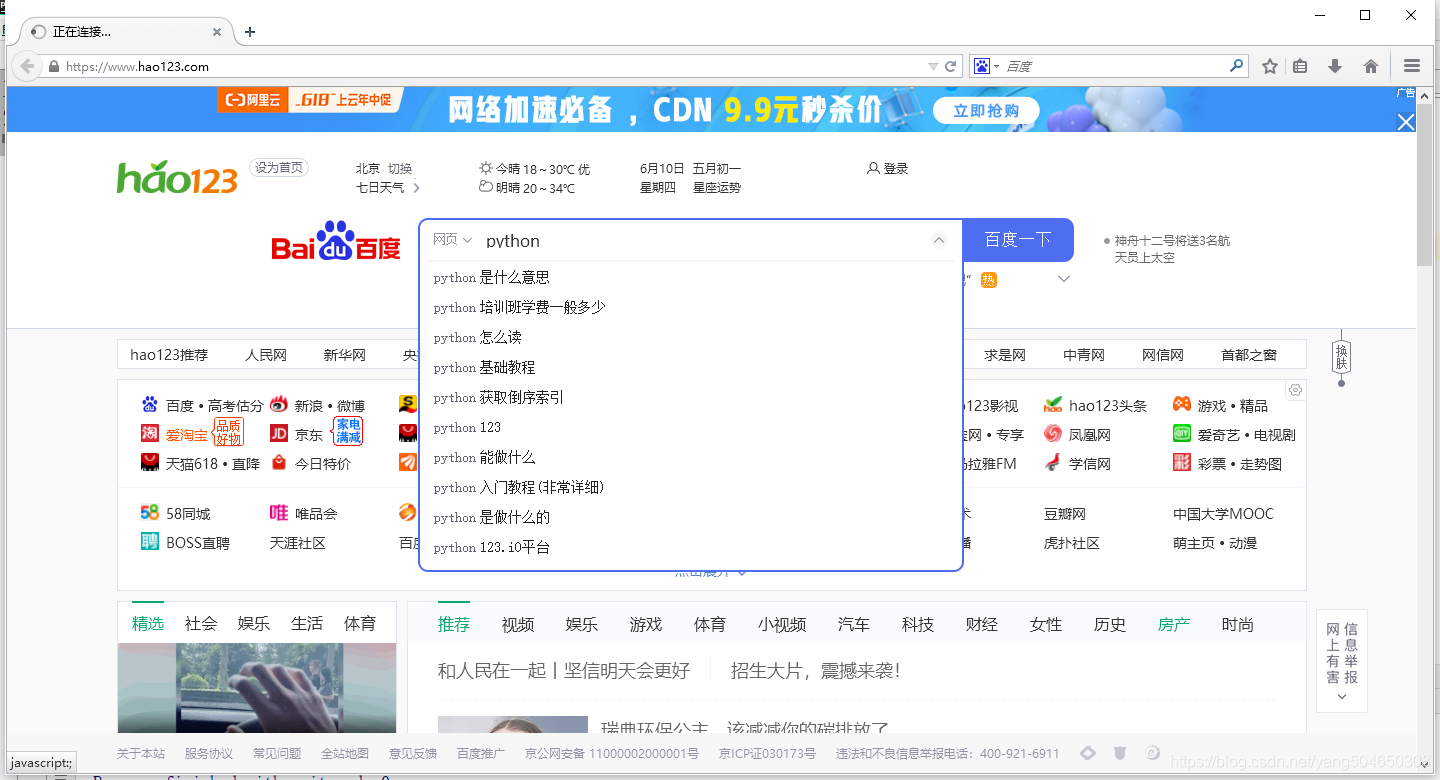Close the Aliyun banner ad

click(x=1406, y=122)
